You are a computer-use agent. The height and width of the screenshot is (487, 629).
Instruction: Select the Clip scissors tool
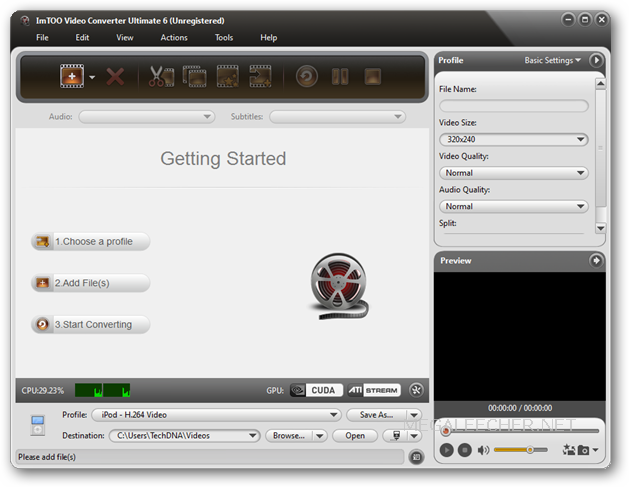click(161, 76)
